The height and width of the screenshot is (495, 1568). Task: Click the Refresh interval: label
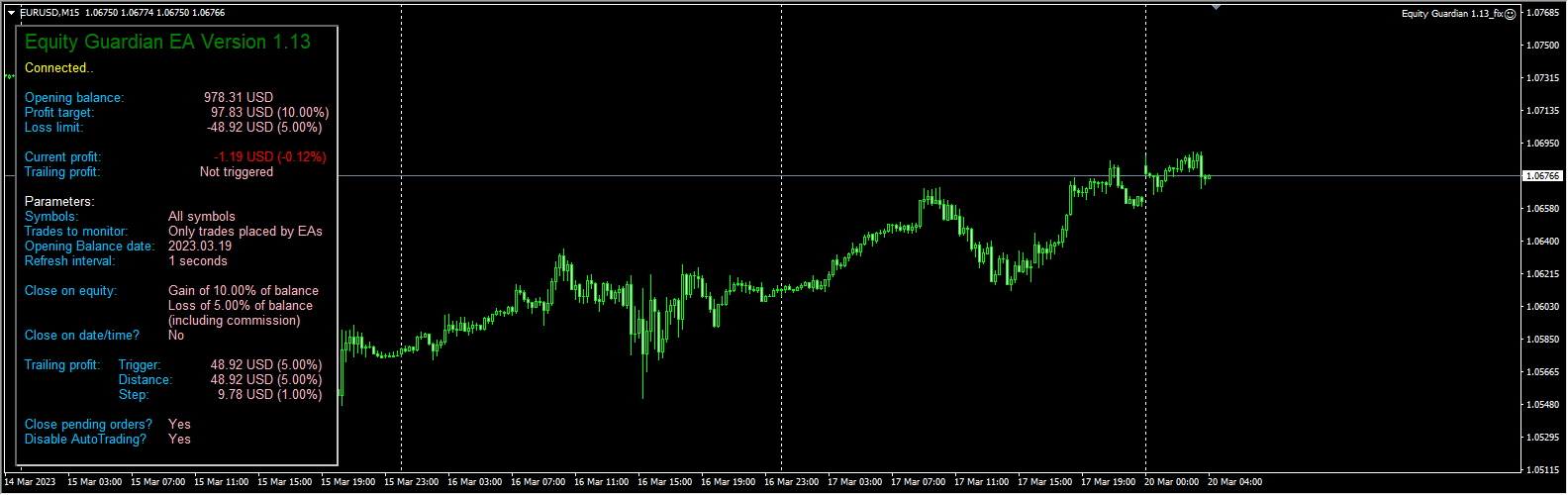[70, 261]
